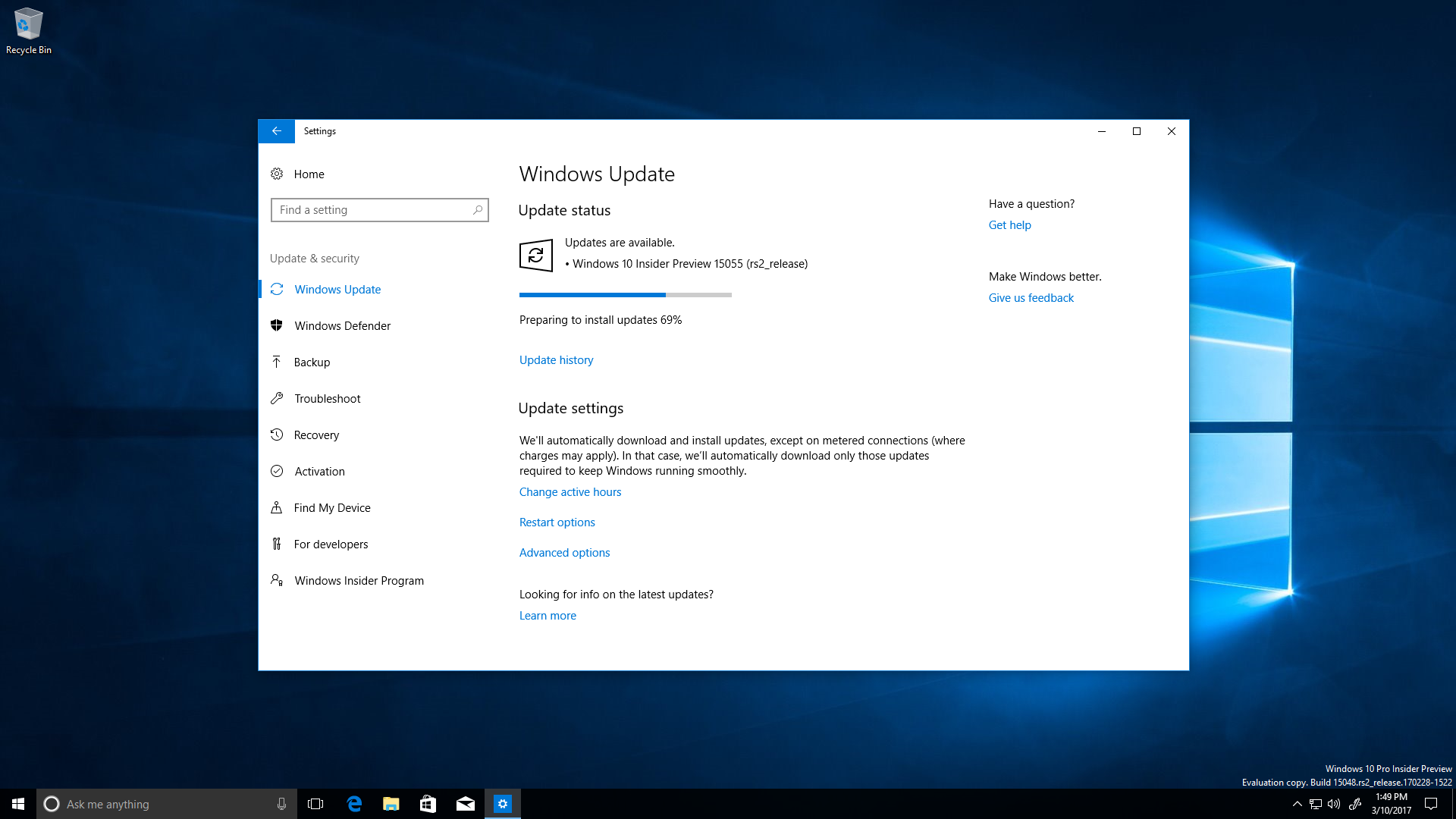Screen dimensions: 1456x819
Task: Open Task View from taskbar
Action: [315, 804]
